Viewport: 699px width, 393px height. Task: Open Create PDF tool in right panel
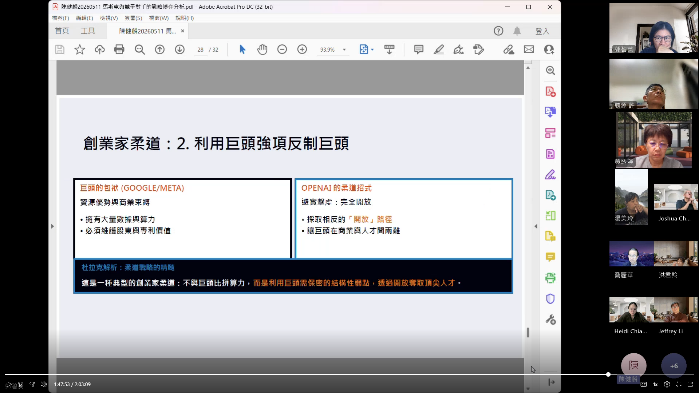point(550,91)
